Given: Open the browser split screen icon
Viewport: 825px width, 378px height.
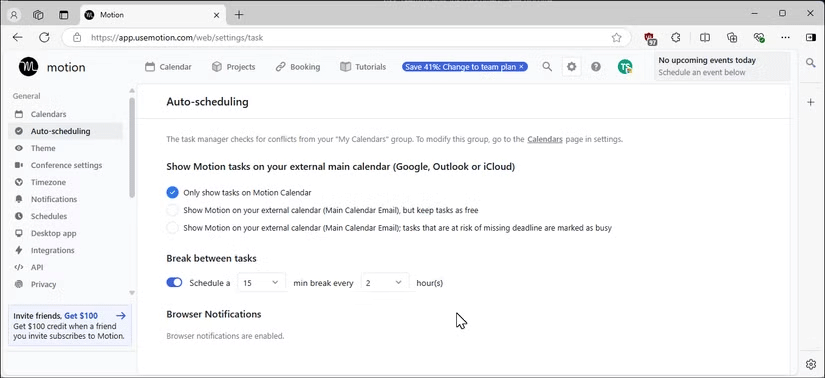Looking at the screenshot, I should click(705, 37).
